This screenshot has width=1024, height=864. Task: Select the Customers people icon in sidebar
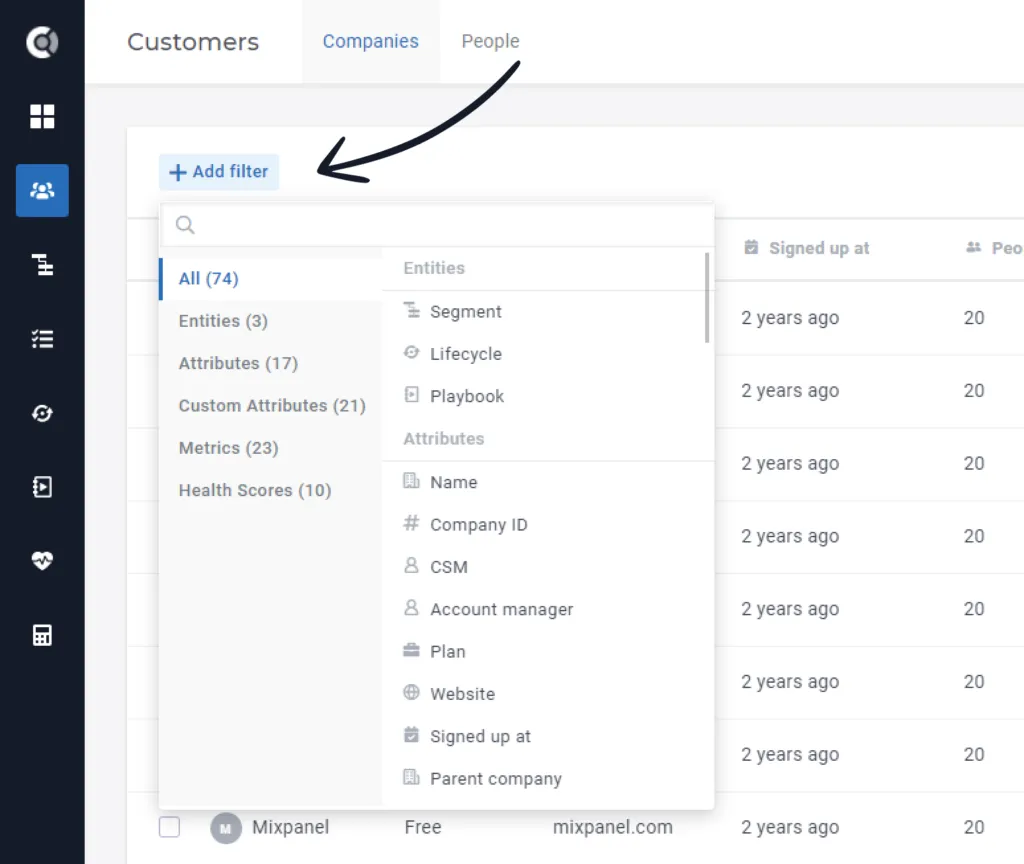point(42,190)
